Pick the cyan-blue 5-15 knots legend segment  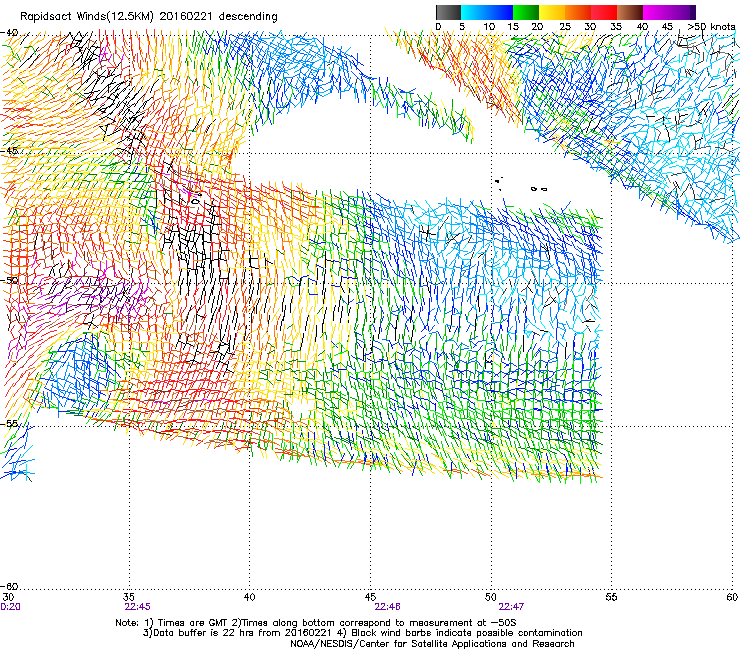pyautogui.click(x=487, y=12)
